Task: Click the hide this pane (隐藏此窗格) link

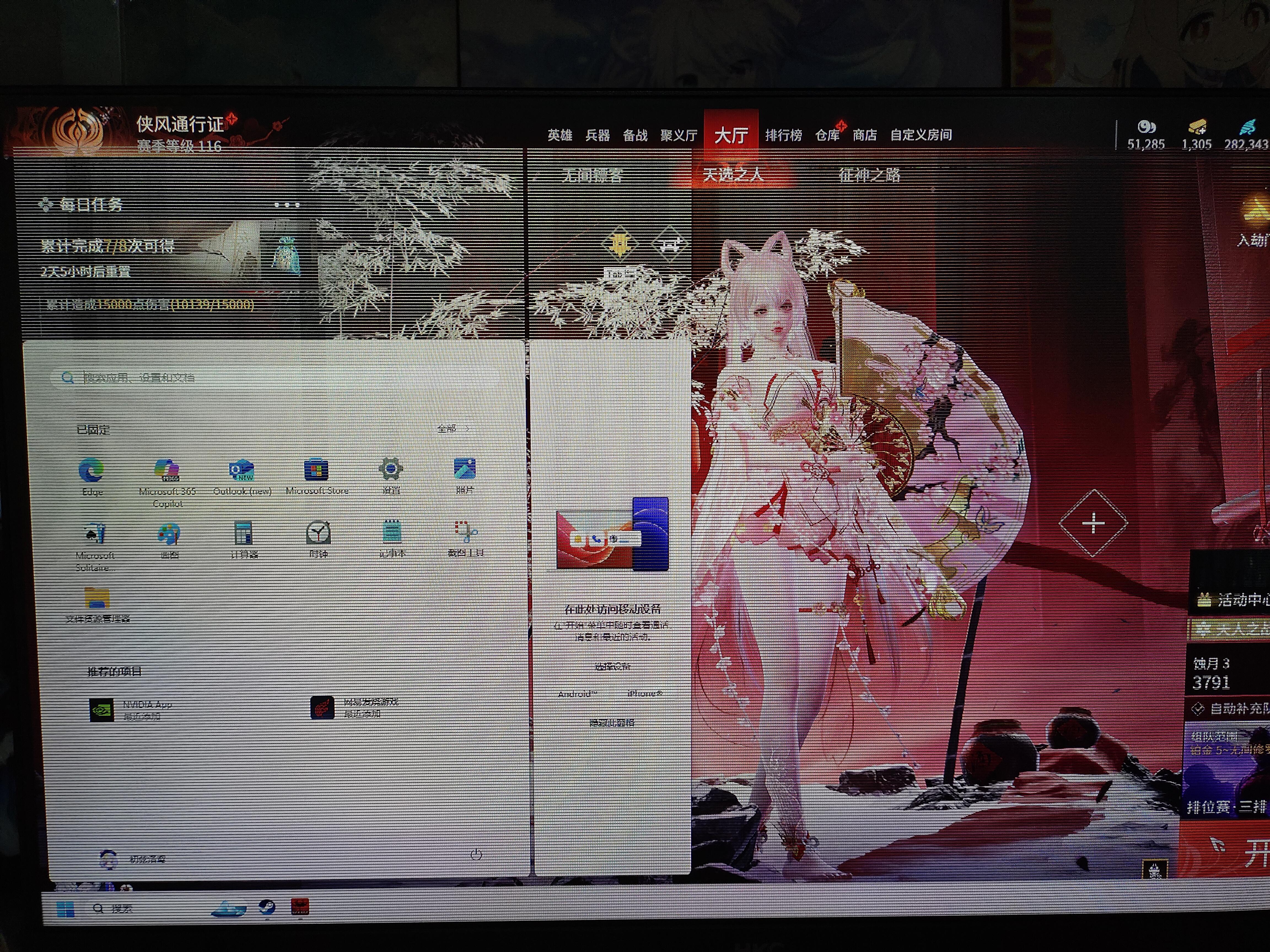Action: 612,723
